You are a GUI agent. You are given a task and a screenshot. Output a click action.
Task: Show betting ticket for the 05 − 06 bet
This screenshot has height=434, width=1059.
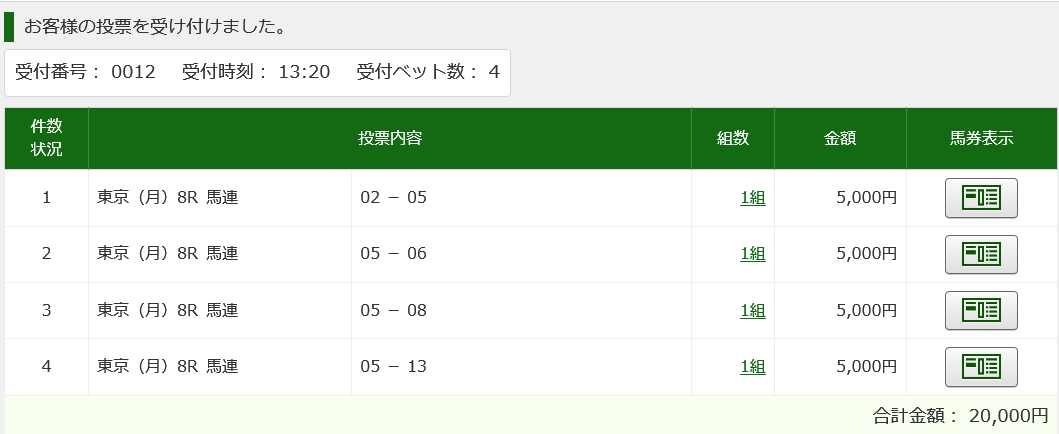[980, 254]
